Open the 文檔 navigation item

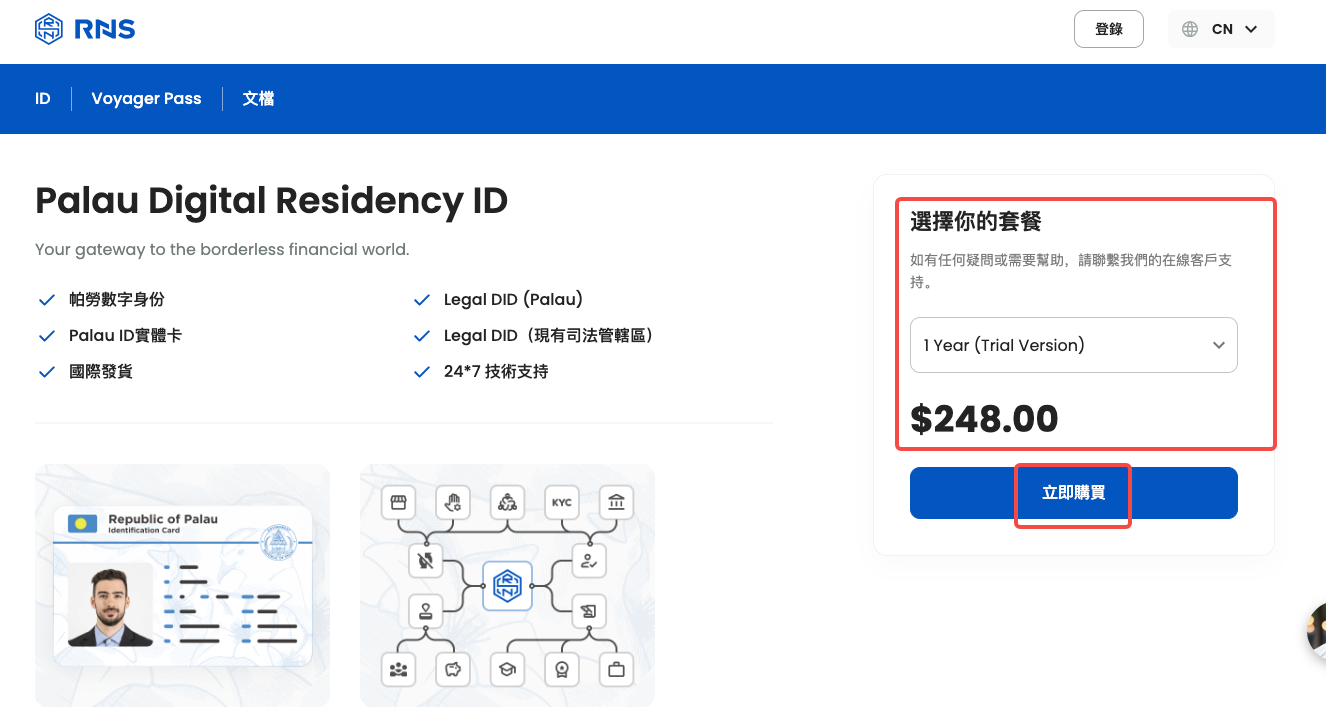[x=258, y=99]
